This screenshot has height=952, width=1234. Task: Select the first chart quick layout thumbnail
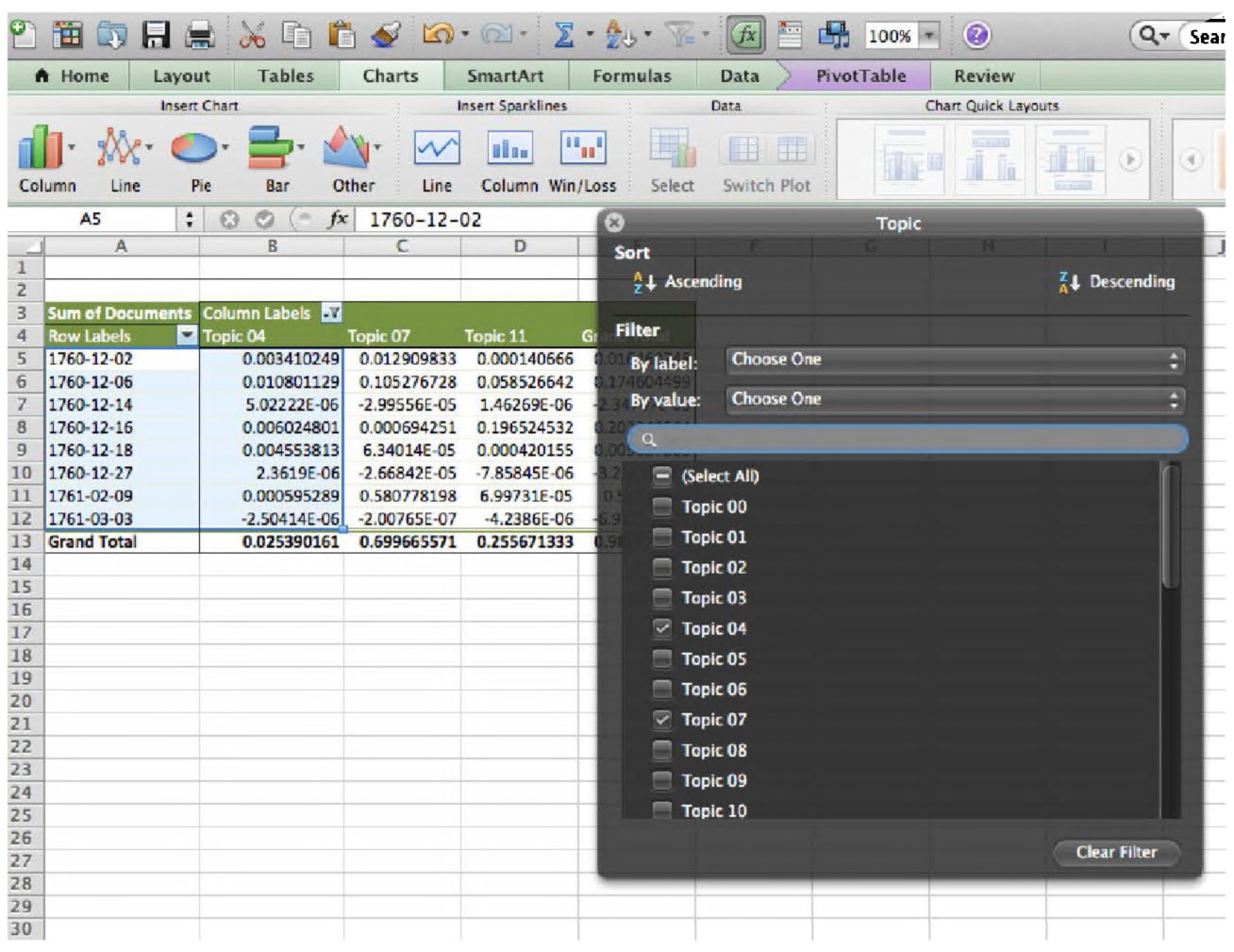click(x=907, y=160)
